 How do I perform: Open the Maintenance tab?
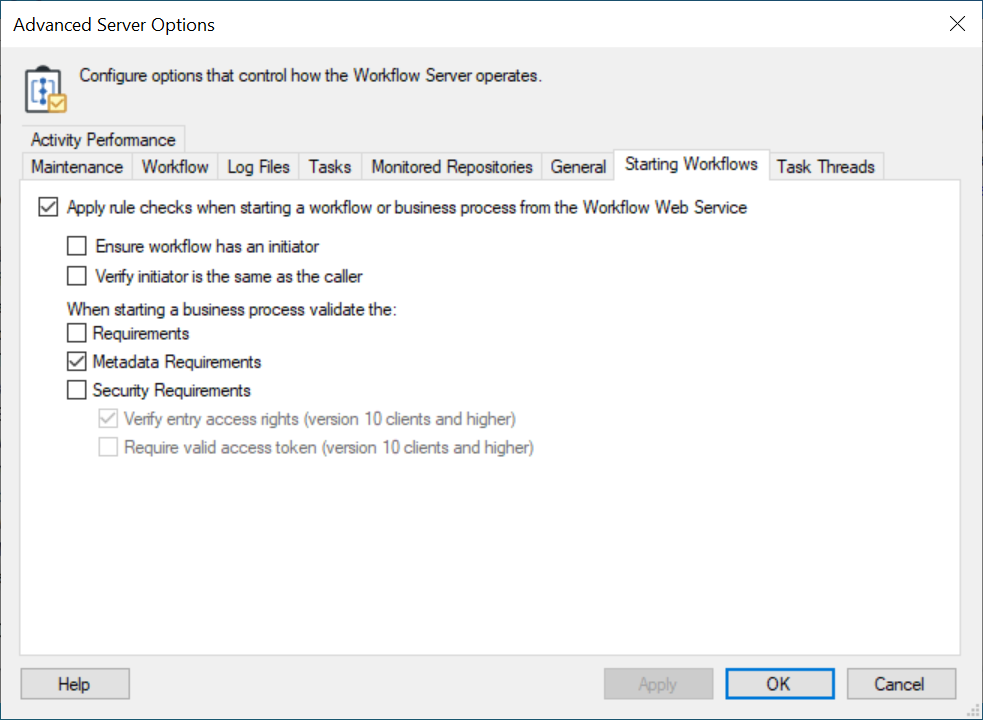pyautogui.click(x=77, y=167)
